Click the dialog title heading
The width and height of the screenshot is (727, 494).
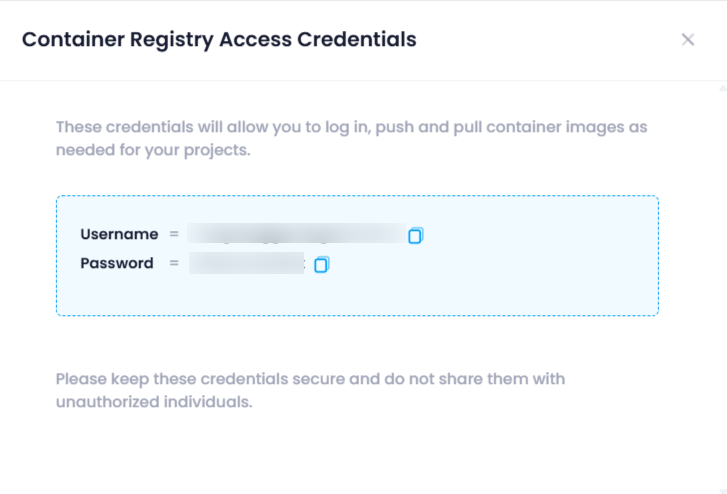[x=219, y=39]
